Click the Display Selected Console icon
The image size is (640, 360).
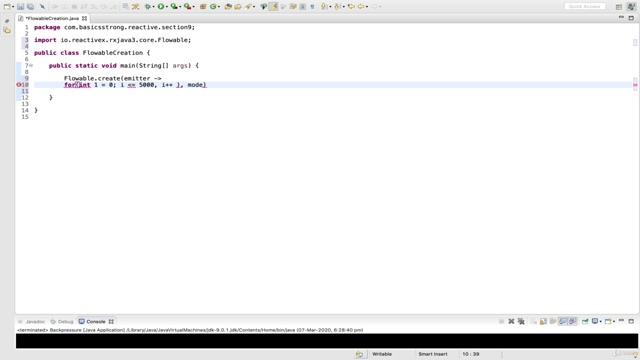click(x=595, y=322)
